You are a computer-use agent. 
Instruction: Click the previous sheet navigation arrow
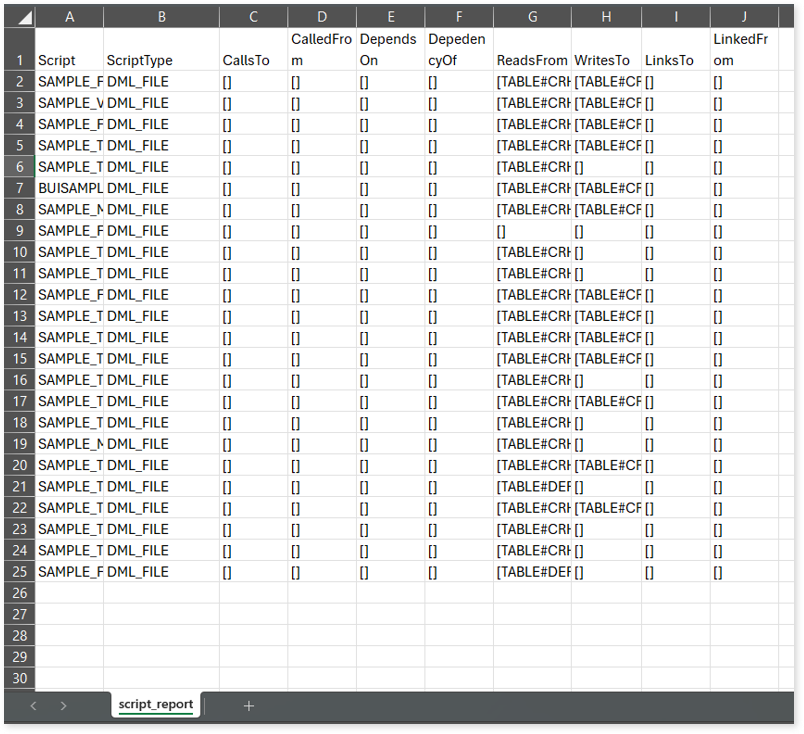point(33,706)
